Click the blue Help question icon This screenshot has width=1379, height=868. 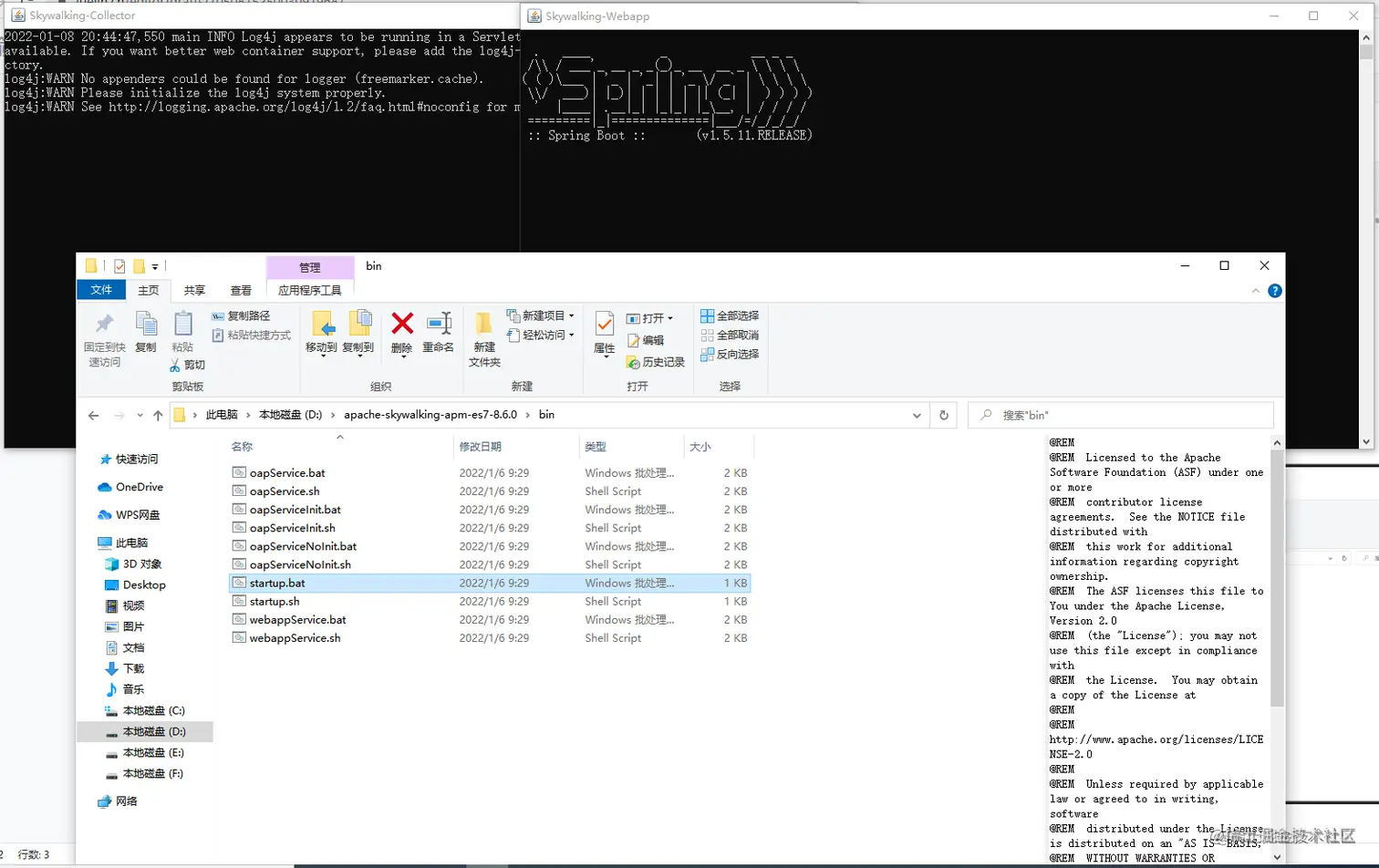pyautogui.click(x=1275, y=291)
